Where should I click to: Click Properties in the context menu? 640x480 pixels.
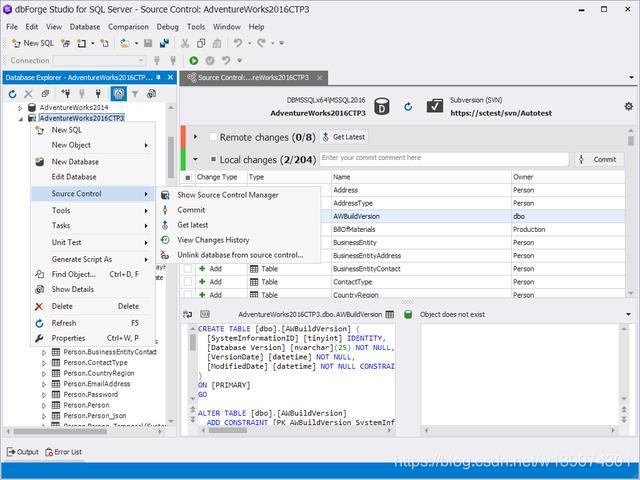click(93, 338)
